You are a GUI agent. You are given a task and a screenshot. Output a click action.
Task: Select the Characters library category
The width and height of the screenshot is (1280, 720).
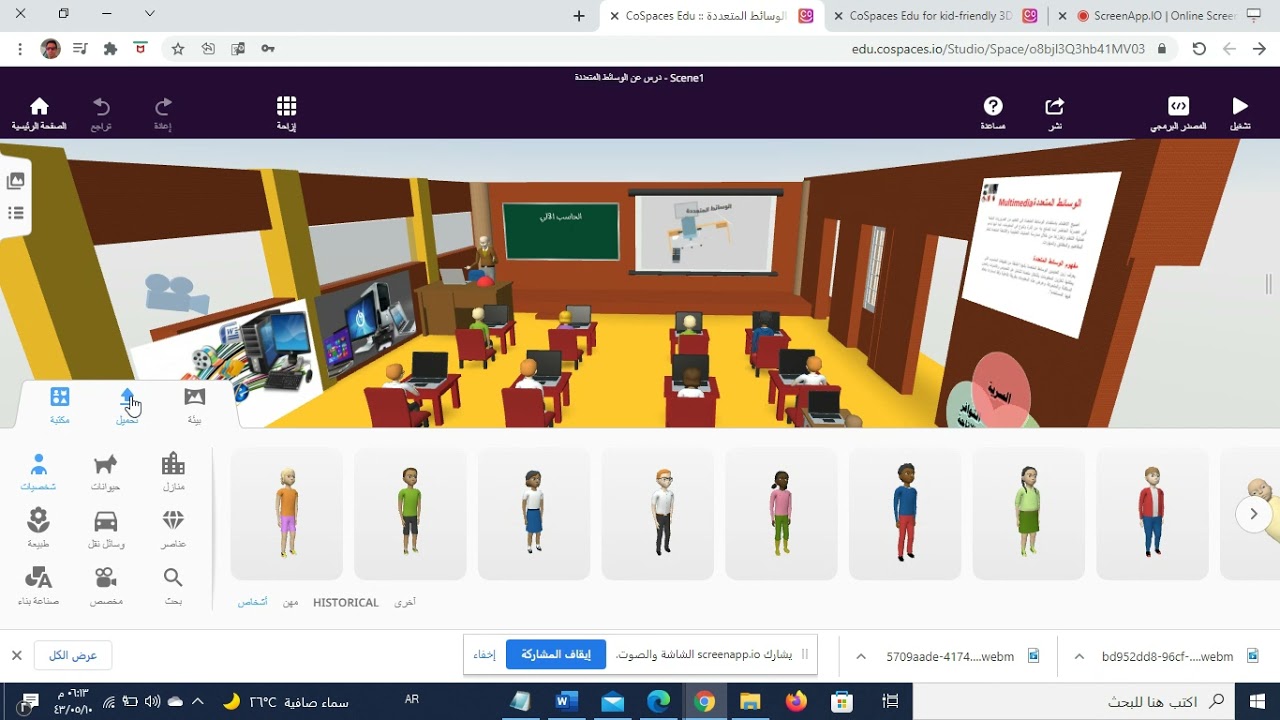[38, 472]
